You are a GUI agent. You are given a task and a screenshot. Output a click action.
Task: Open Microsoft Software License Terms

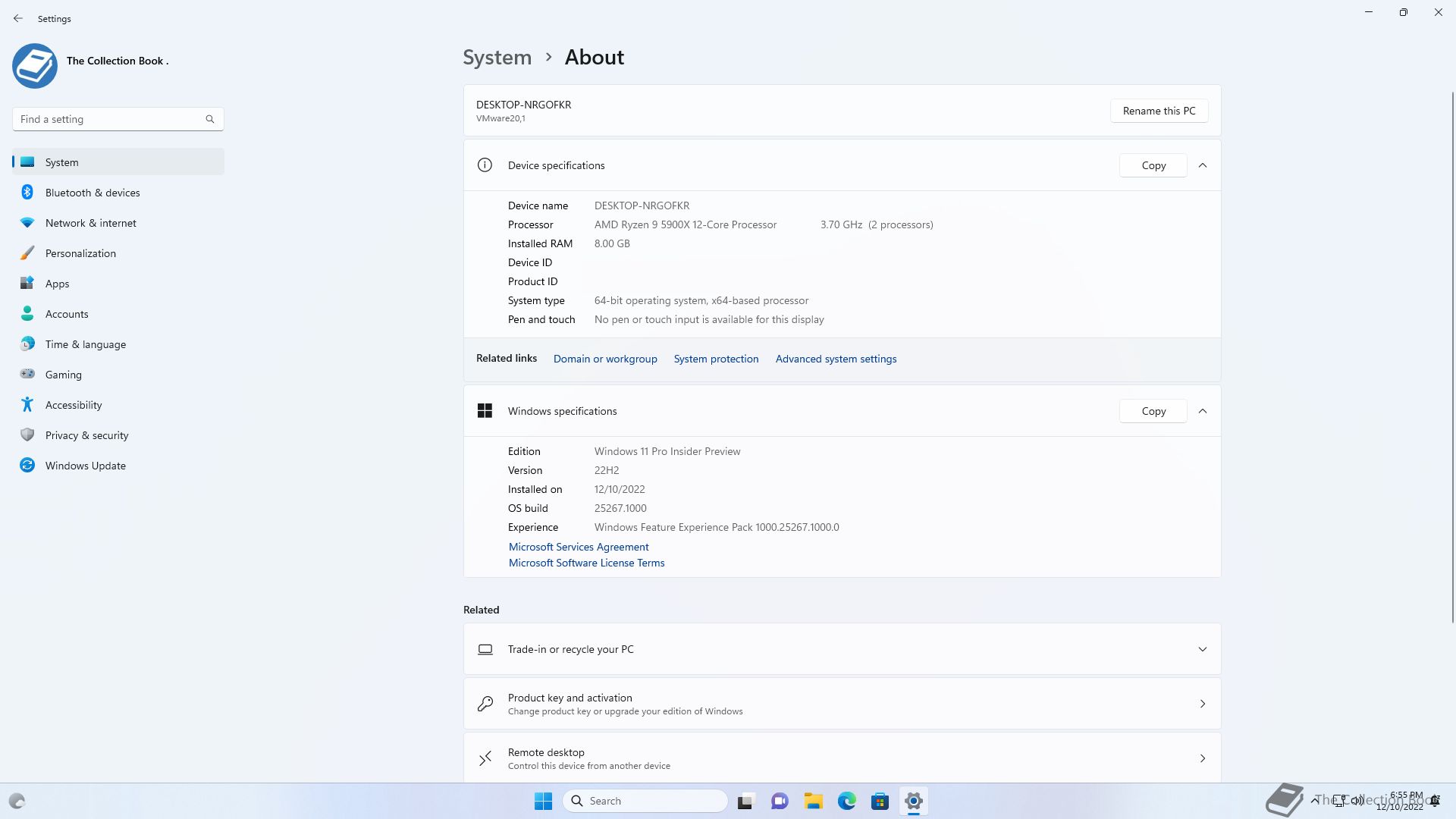(586, 563)
